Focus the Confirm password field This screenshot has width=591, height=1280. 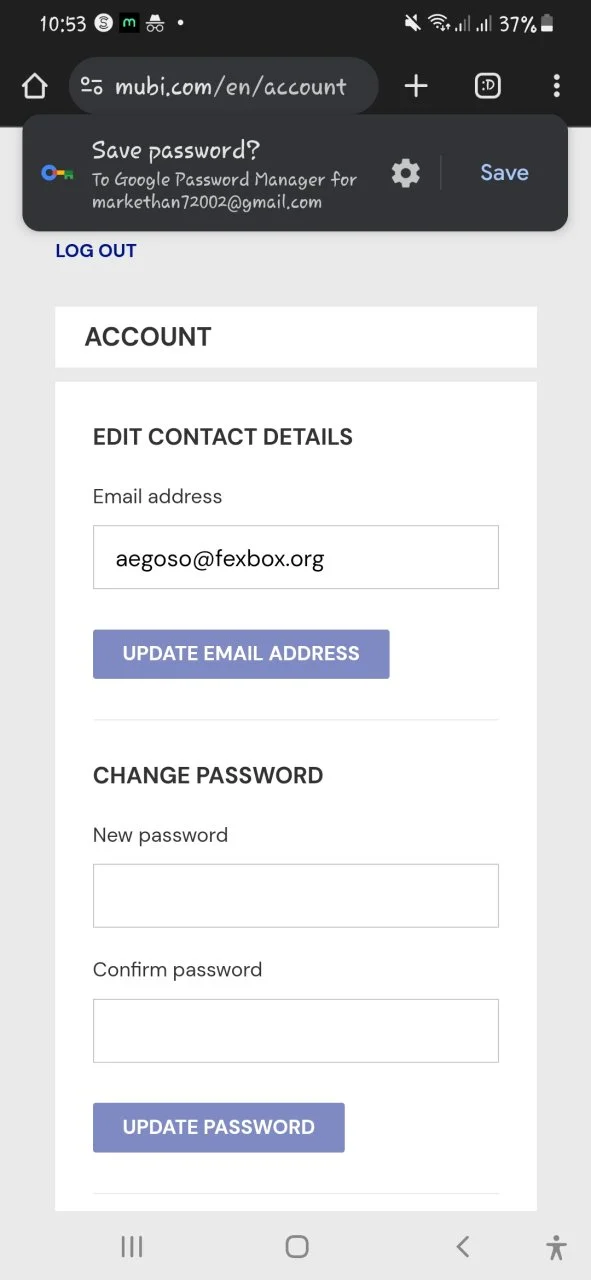296,1030
